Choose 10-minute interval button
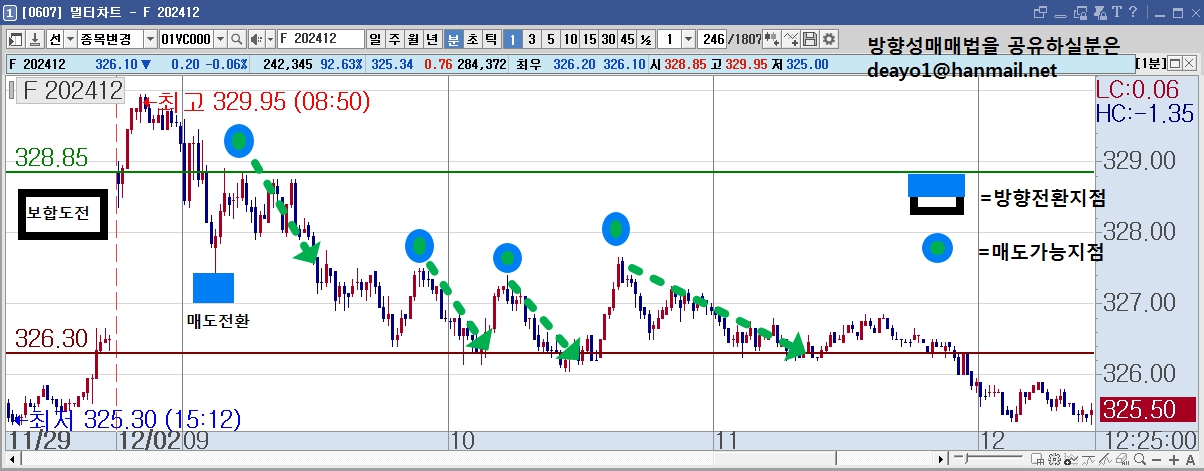Viewport: 1204px width, 471px height. click(570, 39)
